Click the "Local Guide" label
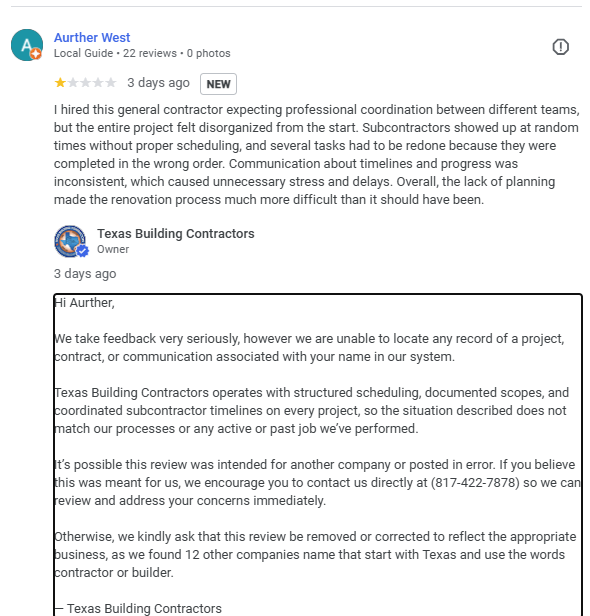This screenshot has width=590, height=616. click(x=83, y=53)
